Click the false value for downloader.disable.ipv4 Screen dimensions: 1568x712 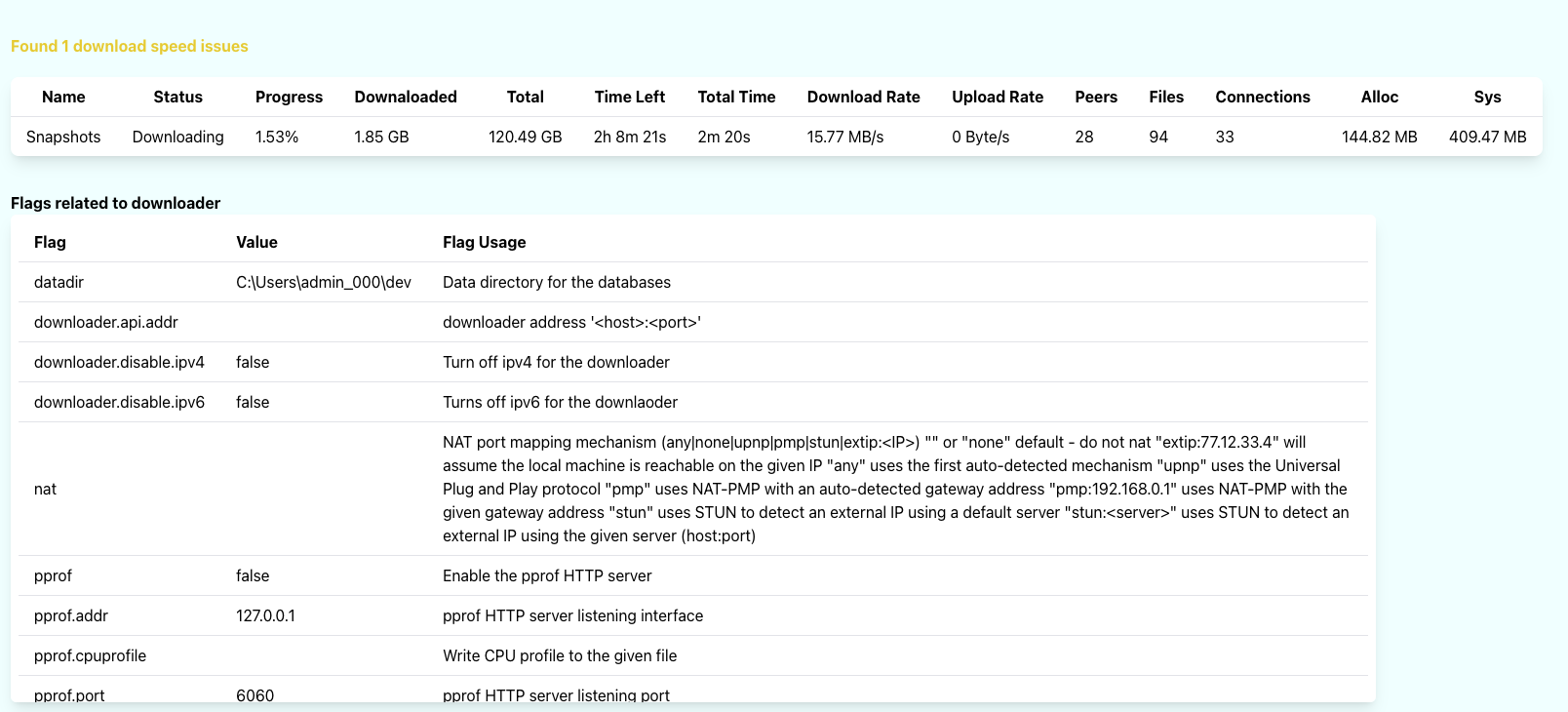(253, 362)
